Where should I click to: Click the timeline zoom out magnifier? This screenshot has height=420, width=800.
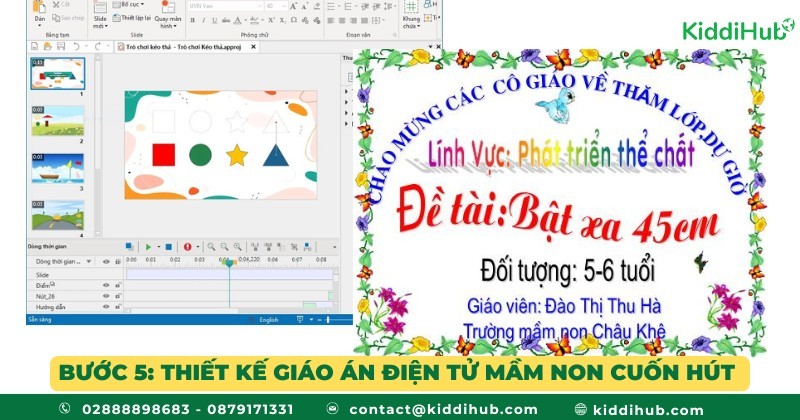(224, 247)
